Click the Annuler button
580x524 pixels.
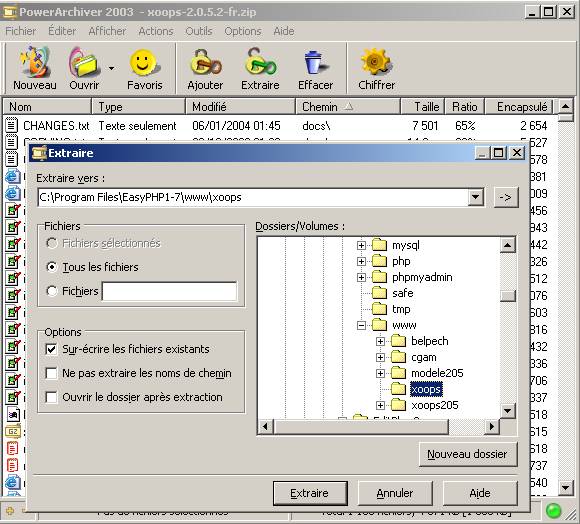[x=395, y=493]
